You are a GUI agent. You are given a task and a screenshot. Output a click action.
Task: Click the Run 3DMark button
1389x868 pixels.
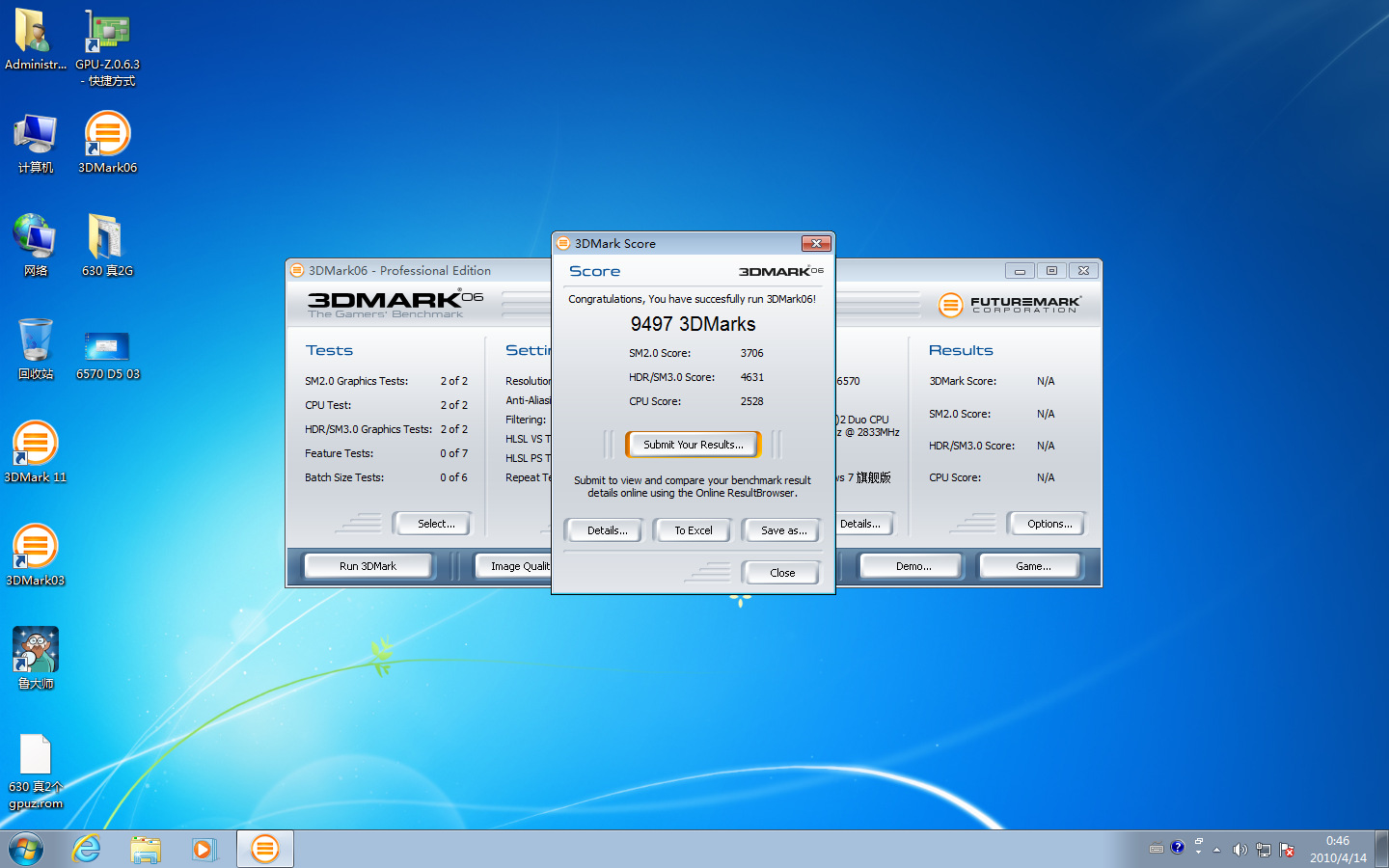(368, 566)
